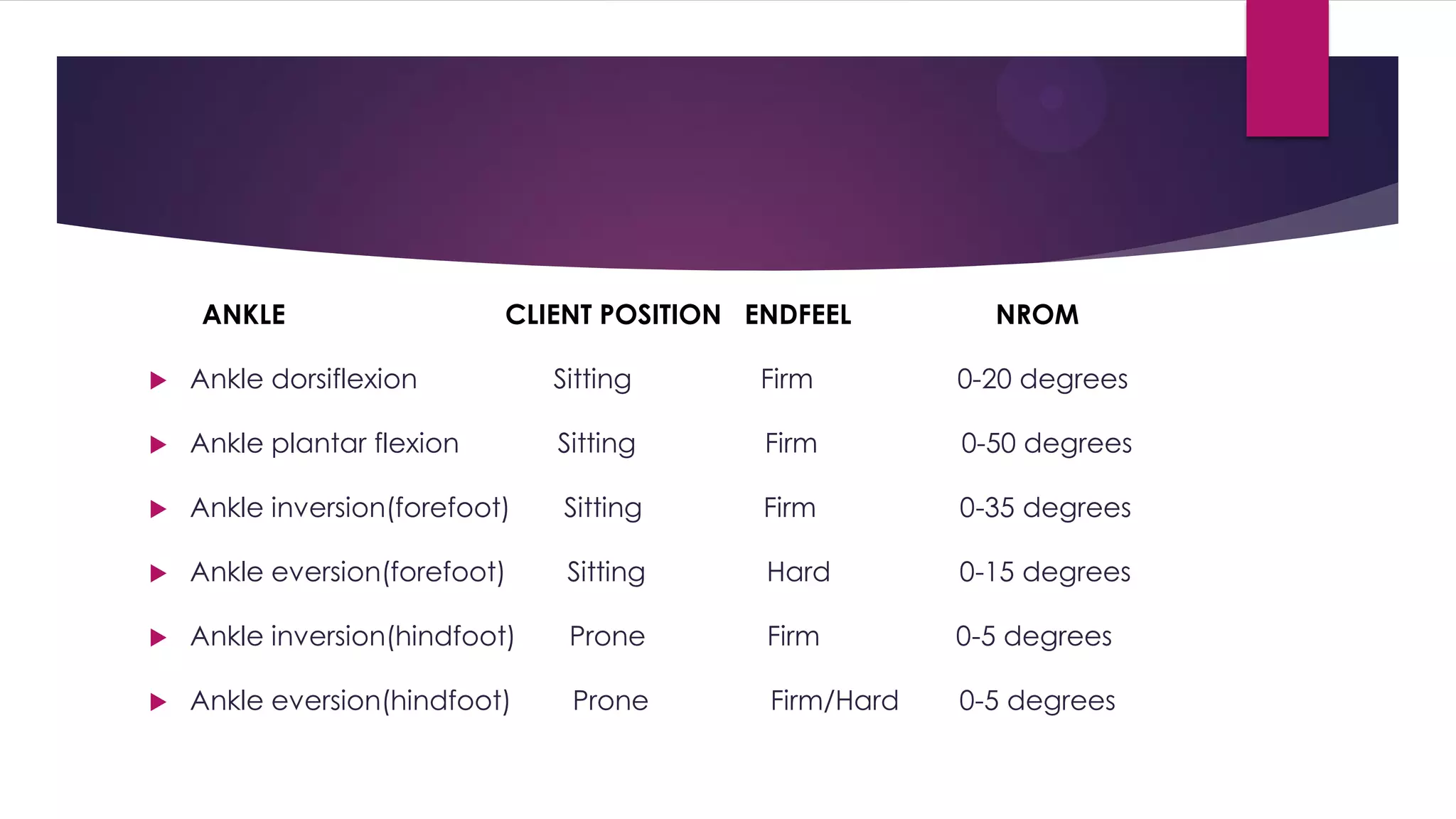Screen dimensions: 1456x819
Task: Click the Hard endfeel entry
Action: [798, 572]
